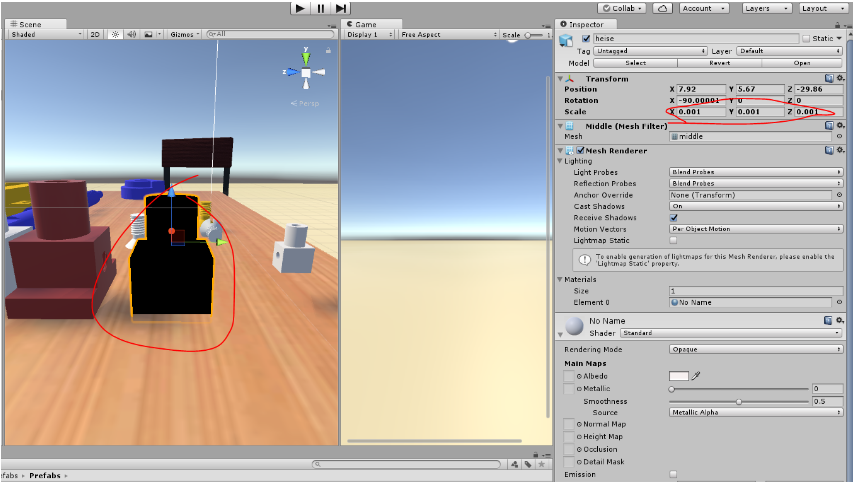Image resolution: width=854 pixels, height=482 pixels.
Task: Open the Cloud services icon
Action: click(x=662, y=8)
